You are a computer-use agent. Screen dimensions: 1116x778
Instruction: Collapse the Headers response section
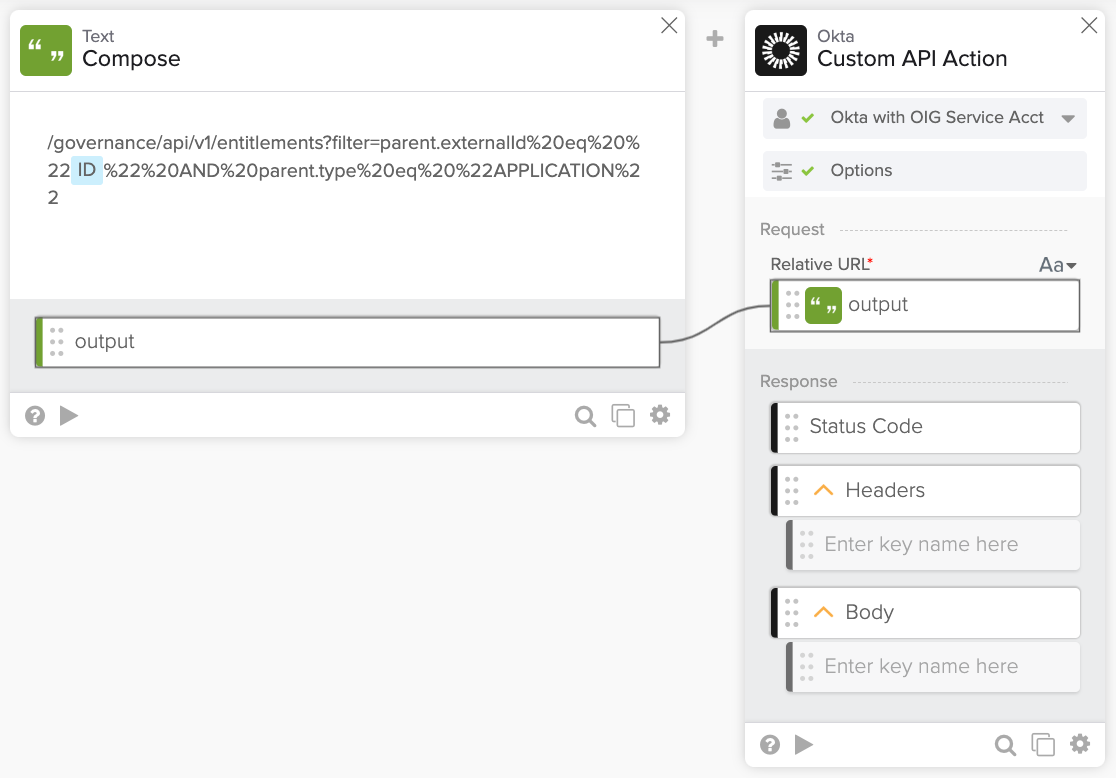point(823,490)
